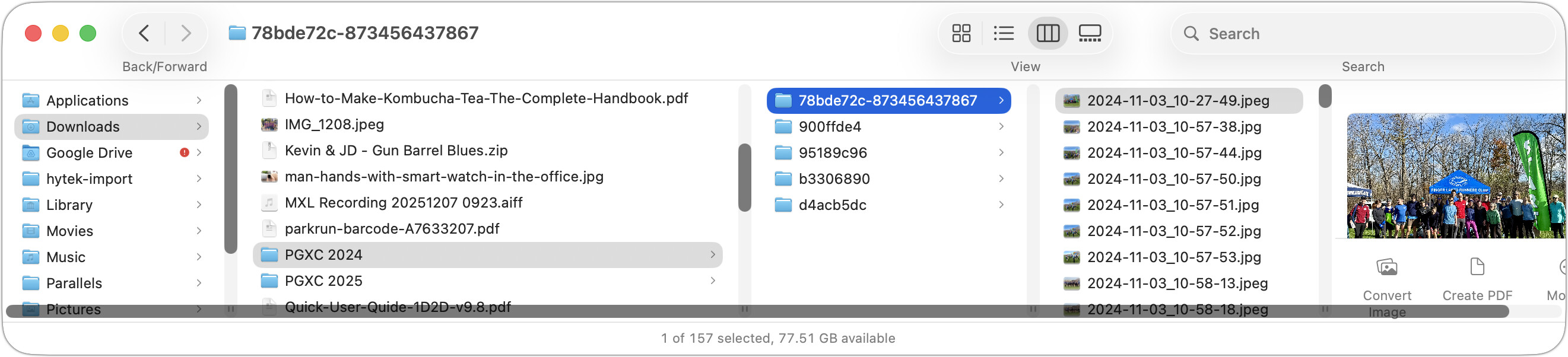The image size is (1568, 357).
Task: Select the Movies folder in sidebar
Action: (x=70, y=231)
